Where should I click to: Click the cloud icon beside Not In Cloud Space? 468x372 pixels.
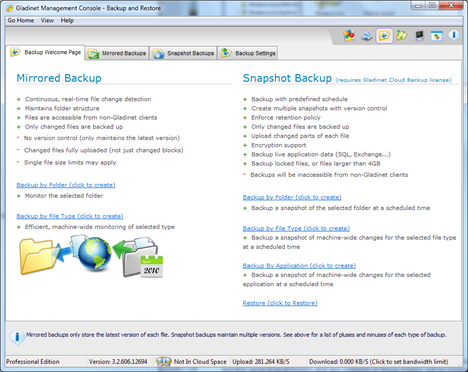tap(163, 361)
